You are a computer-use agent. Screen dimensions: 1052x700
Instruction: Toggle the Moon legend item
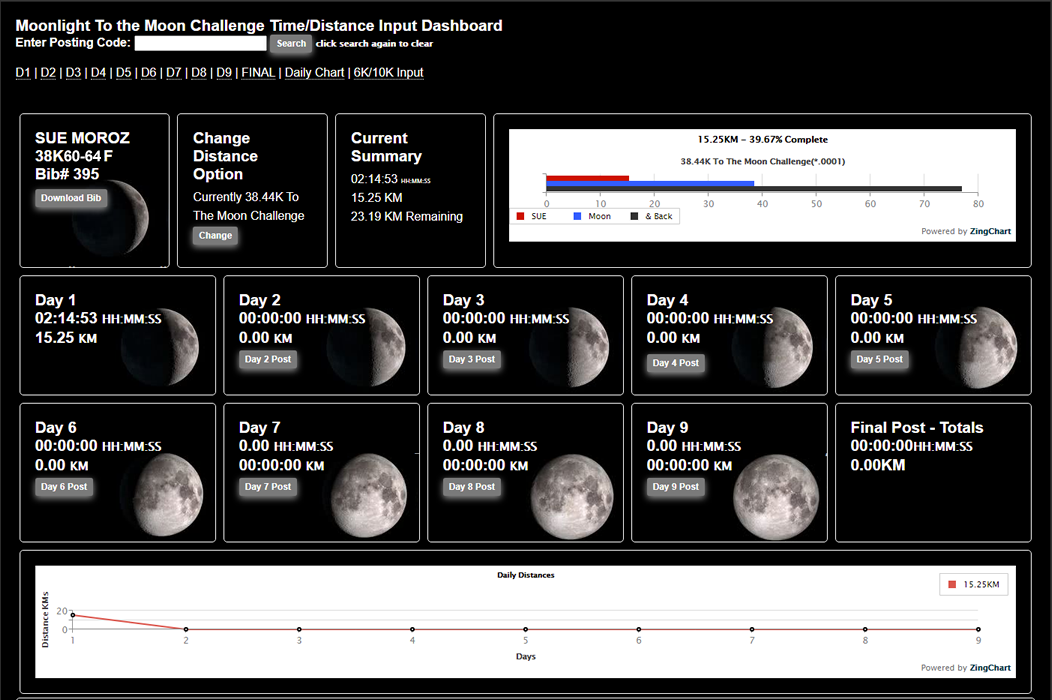[x=592, y=216]
